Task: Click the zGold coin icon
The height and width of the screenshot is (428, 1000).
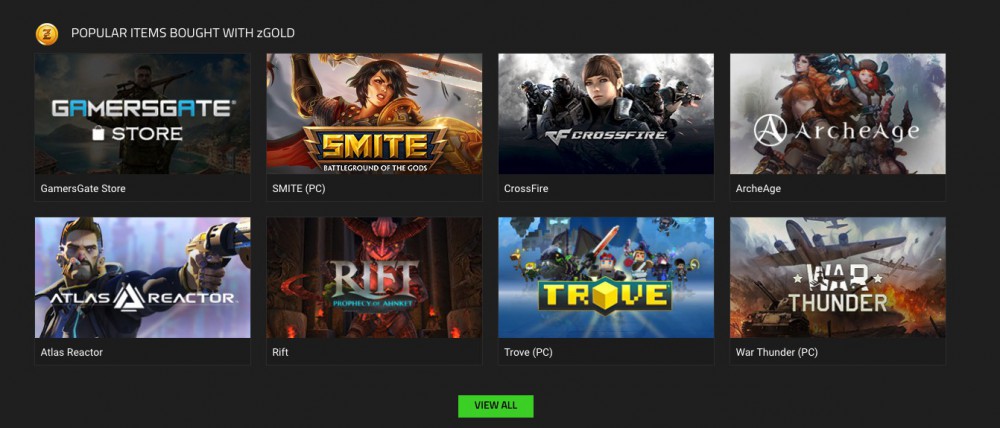Action: point(47,33)
